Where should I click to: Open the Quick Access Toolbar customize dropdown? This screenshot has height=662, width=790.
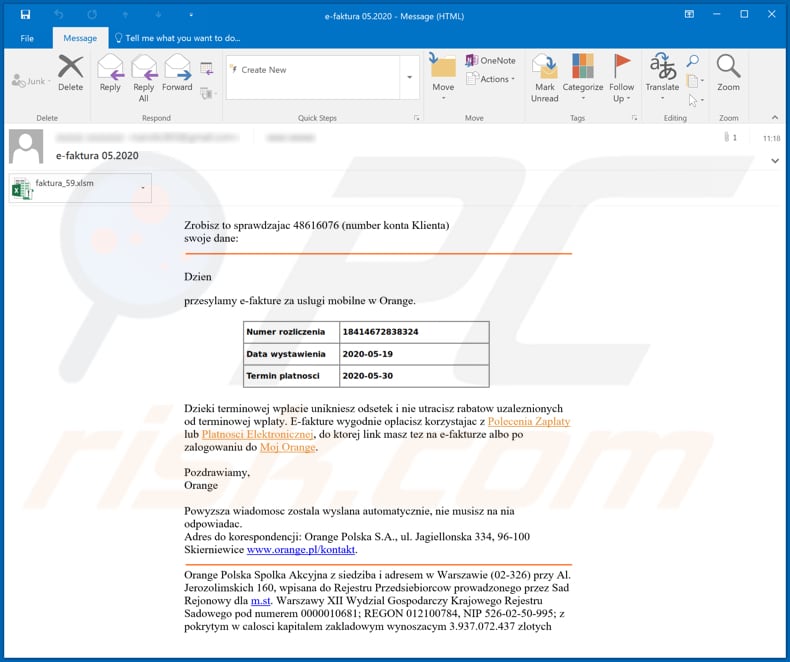(x=191, y=15)
